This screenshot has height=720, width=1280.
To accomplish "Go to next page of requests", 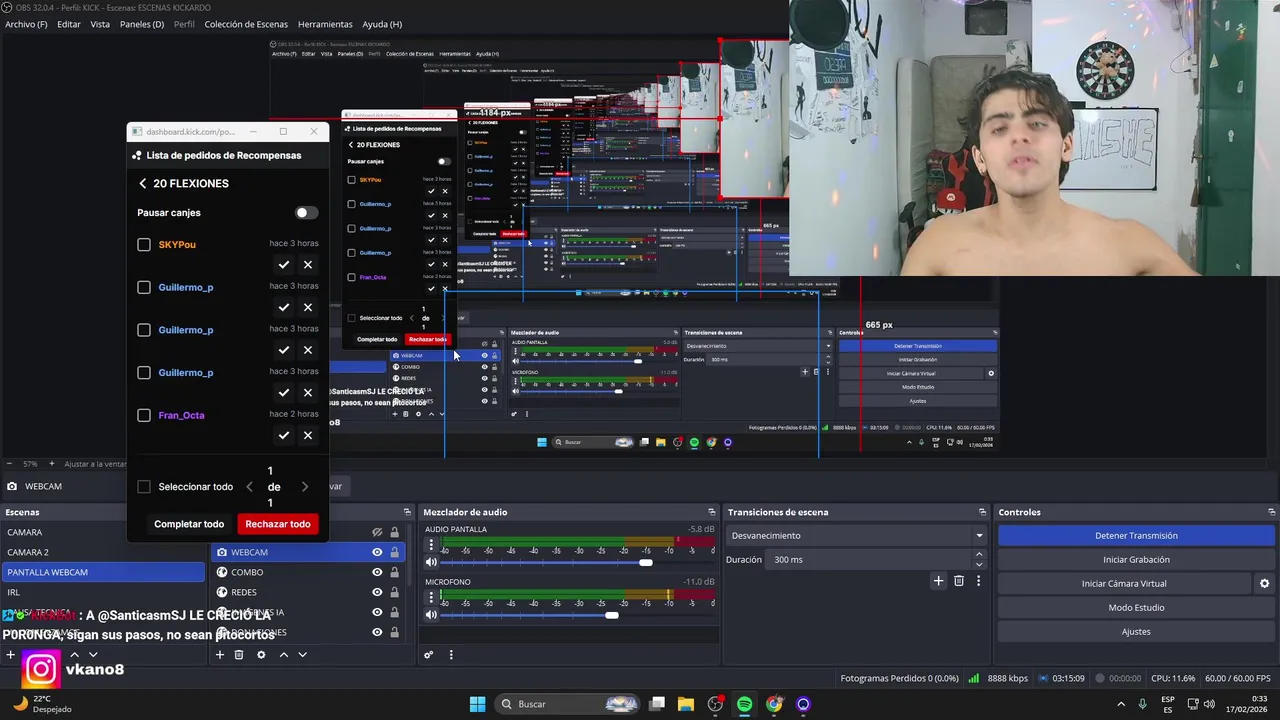I will tap(305, 487).
